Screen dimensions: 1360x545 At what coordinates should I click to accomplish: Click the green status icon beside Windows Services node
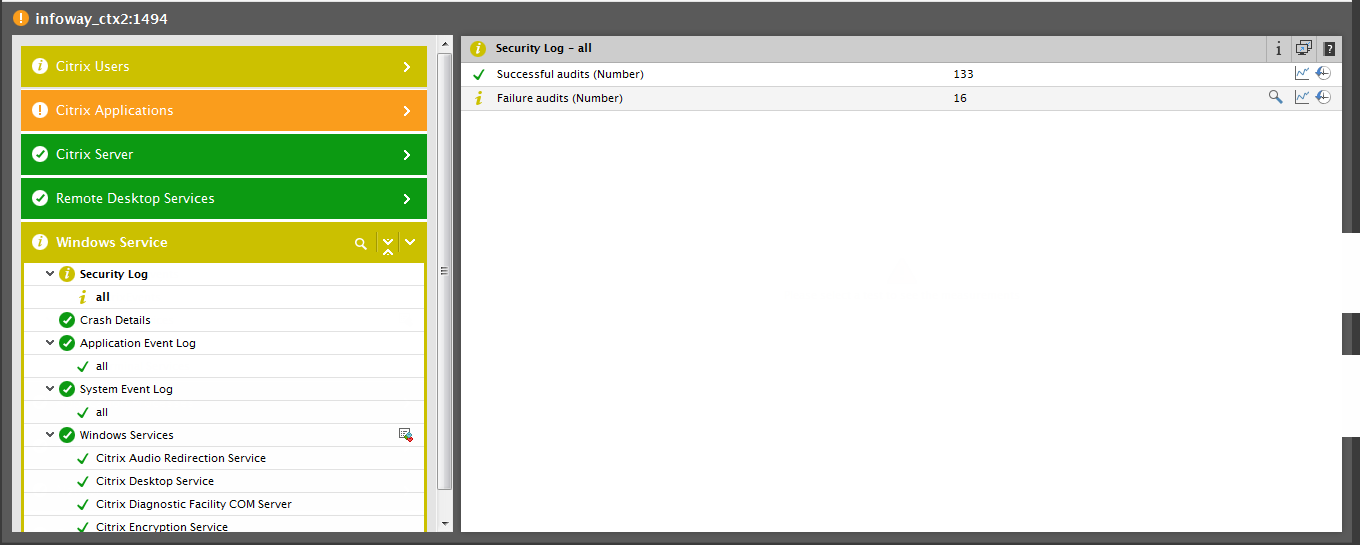coord(67,435)
